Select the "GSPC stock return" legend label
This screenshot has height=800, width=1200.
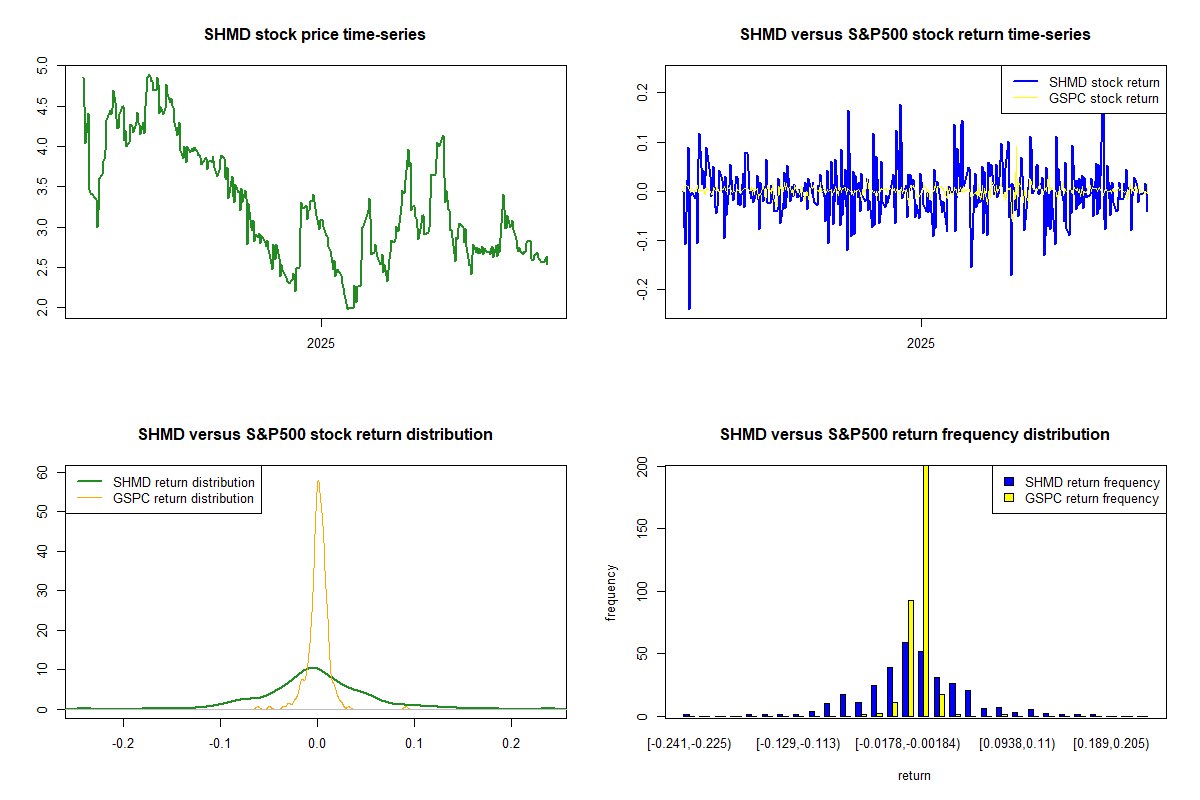pyautogui.click(x=1103, y=98)
